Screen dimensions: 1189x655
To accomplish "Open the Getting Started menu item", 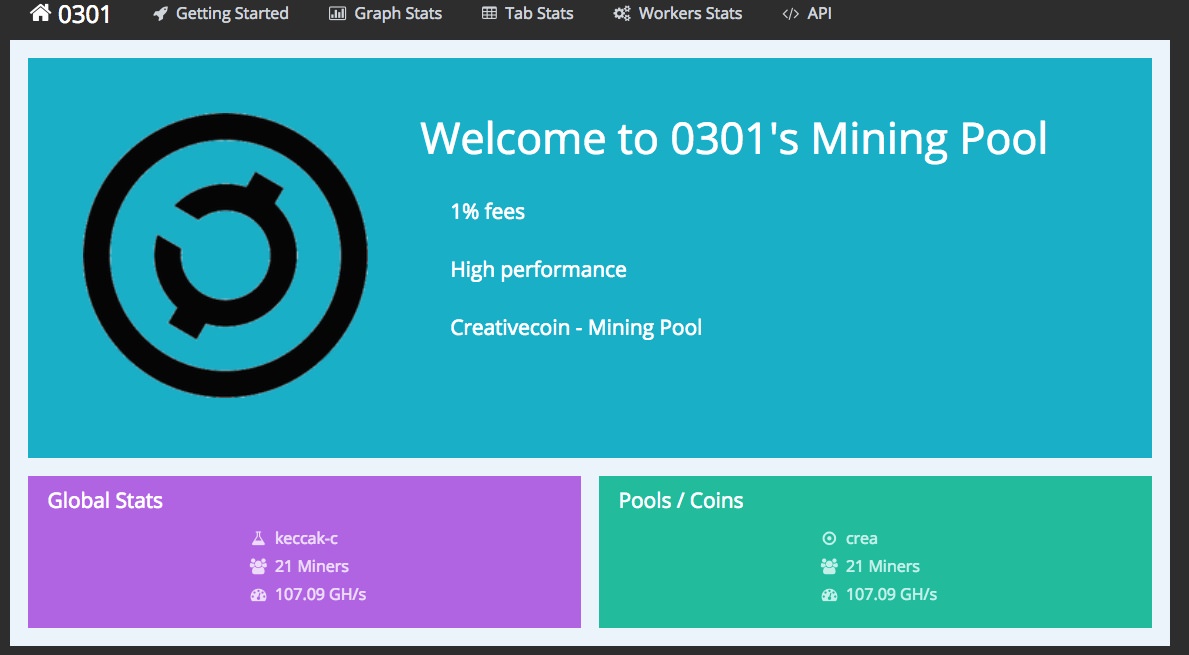I will (232, 14).
